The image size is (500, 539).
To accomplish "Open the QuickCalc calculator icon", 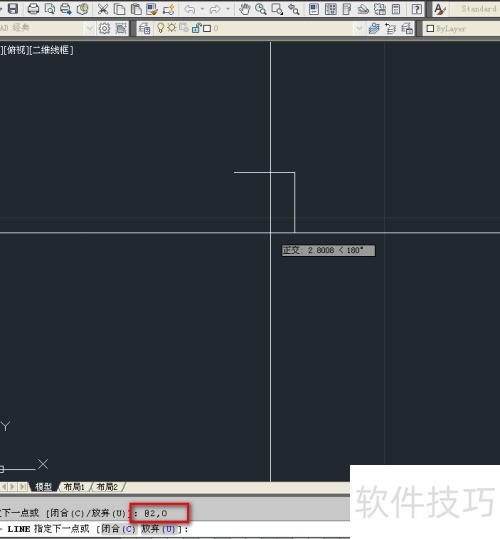I will [x=396, y=9].
